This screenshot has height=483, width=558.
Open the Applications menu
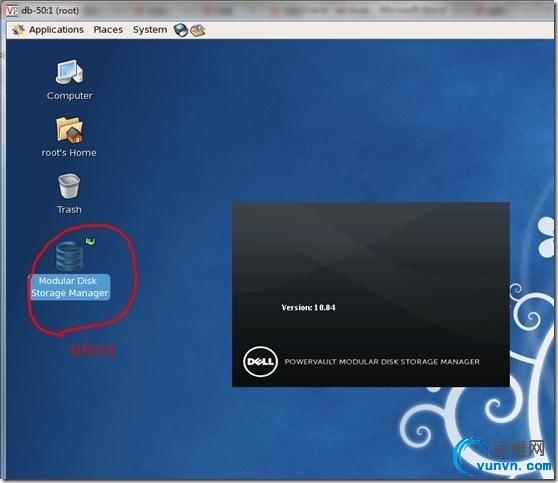(x=56, y=30)
